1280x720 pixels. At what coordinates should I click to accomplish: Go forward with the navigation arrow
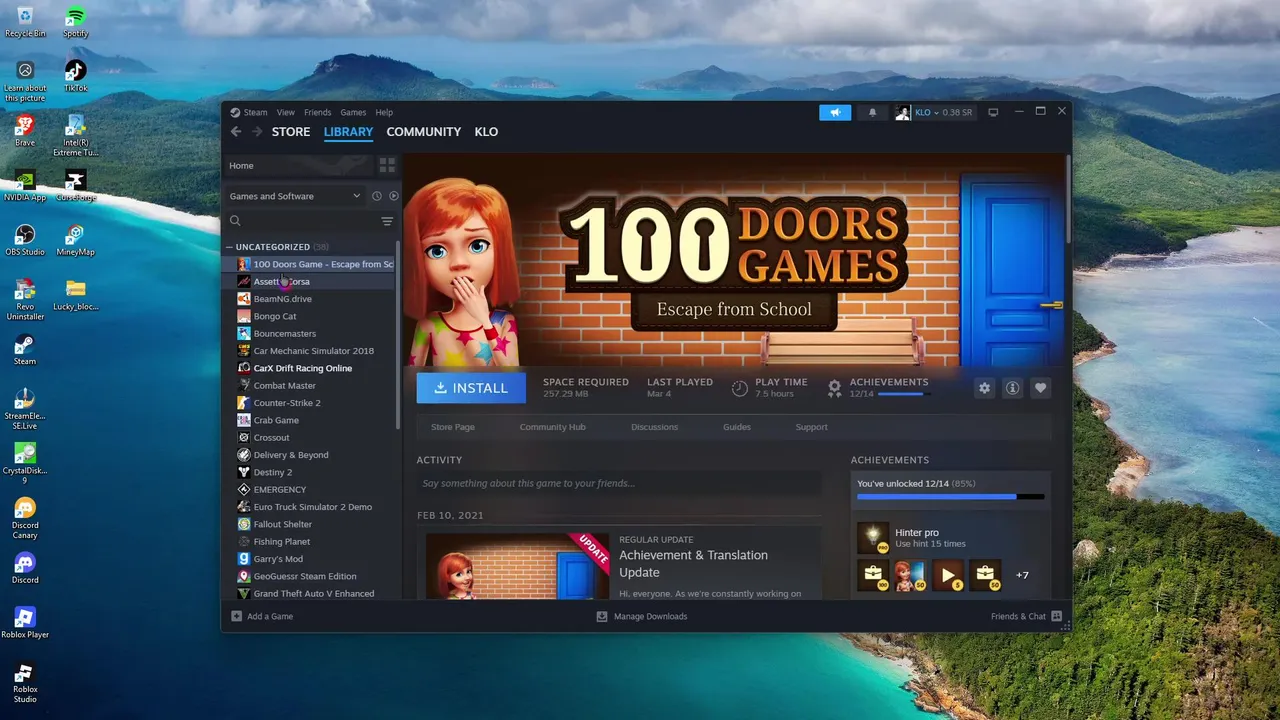257,131
